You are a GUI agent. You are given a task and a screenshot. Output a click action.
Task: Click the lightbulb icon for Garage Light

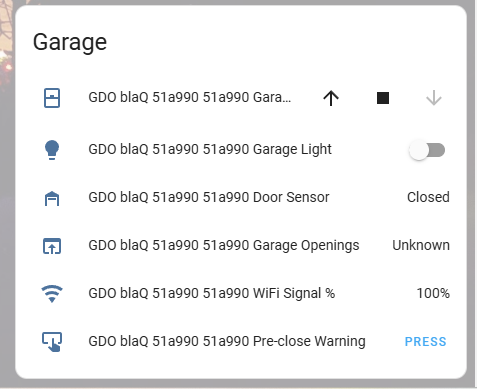click(x=52, y=150)
